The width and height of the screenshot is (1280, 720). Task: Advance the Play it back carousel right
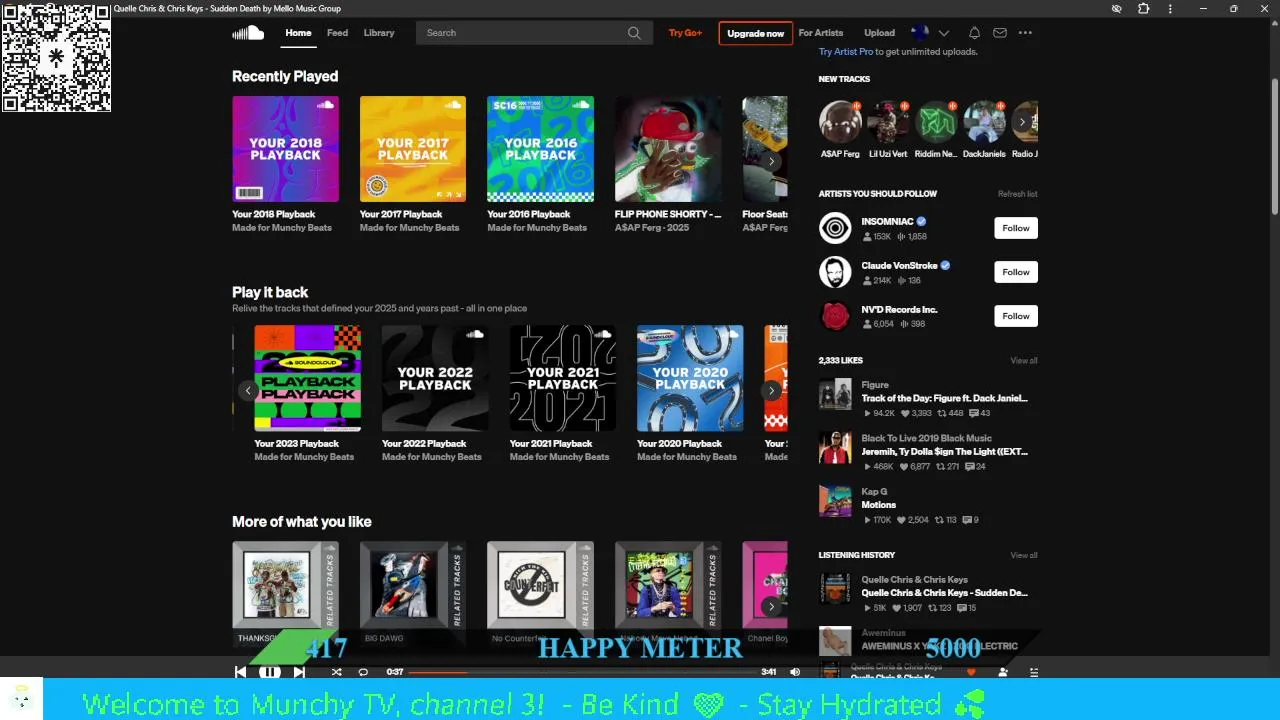coord(771,390)
